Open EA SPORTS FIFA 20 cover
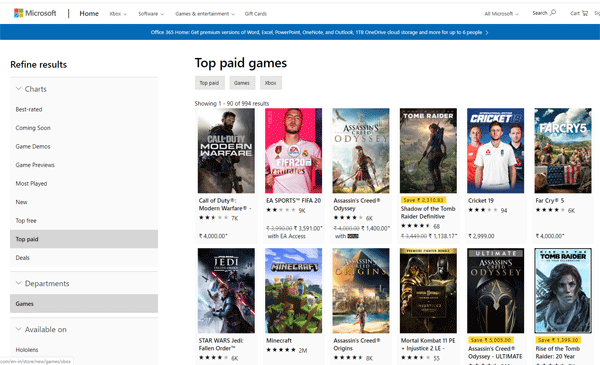 pyautogui.click(x=293, y=150)
